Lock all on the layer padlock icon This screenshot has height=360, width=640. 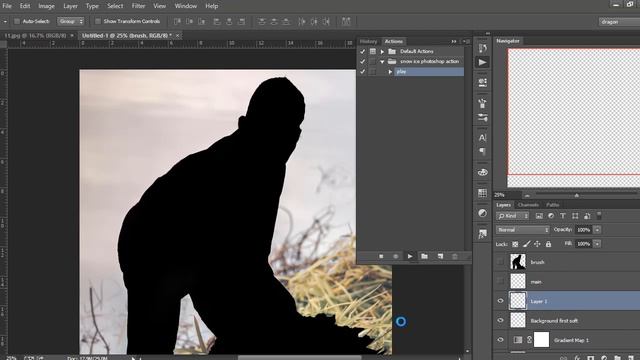click(x=548, y=244)
